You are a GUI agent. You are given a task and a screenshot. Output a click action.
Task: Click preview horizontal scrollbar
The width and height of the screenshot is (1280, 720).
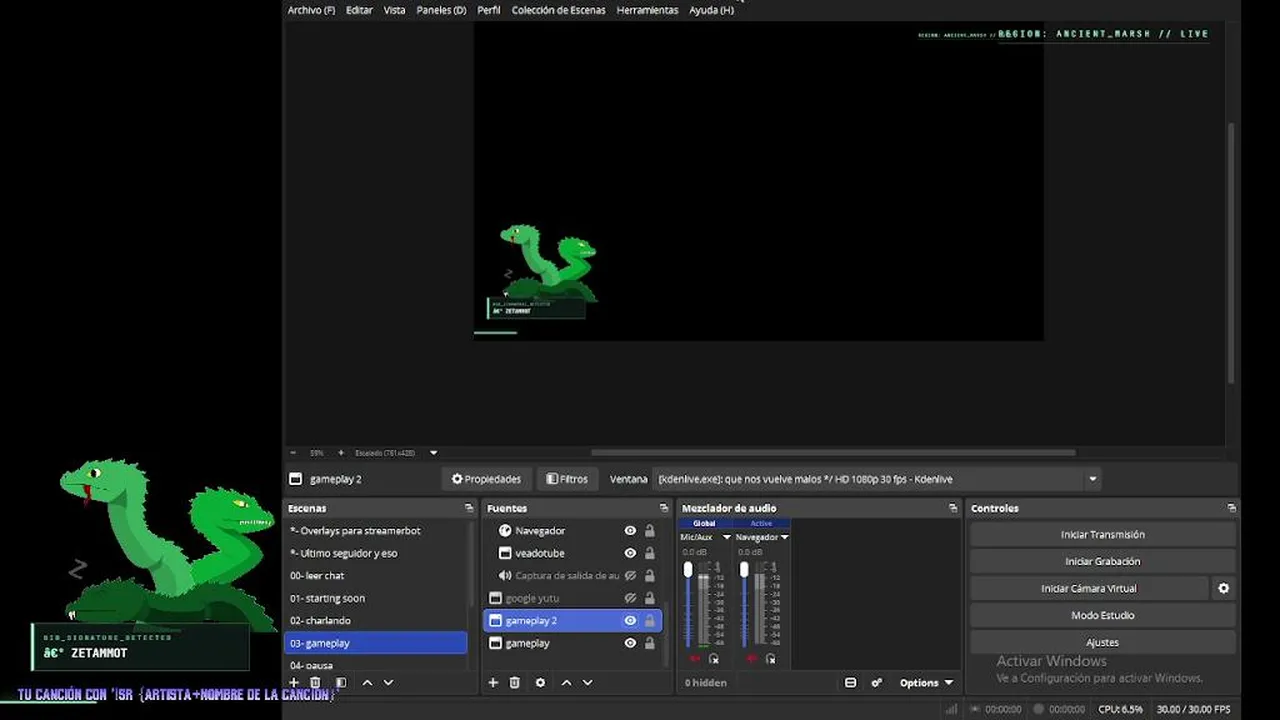pos(833,452)
